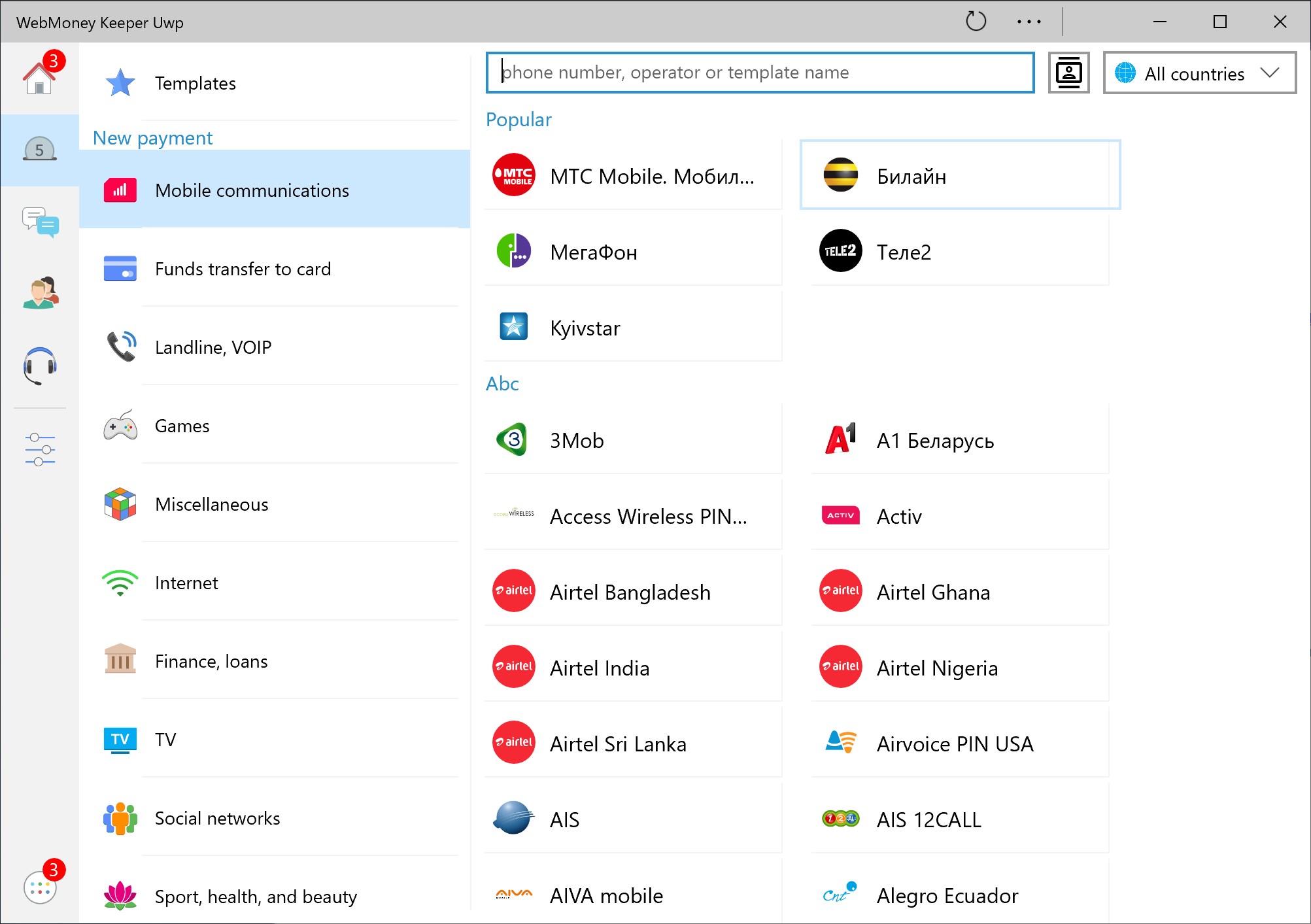Image resolution: width=1311 pixels, height=924 pixels.
Task: Select Funds transfer to card category
Action: pos(243,269)
